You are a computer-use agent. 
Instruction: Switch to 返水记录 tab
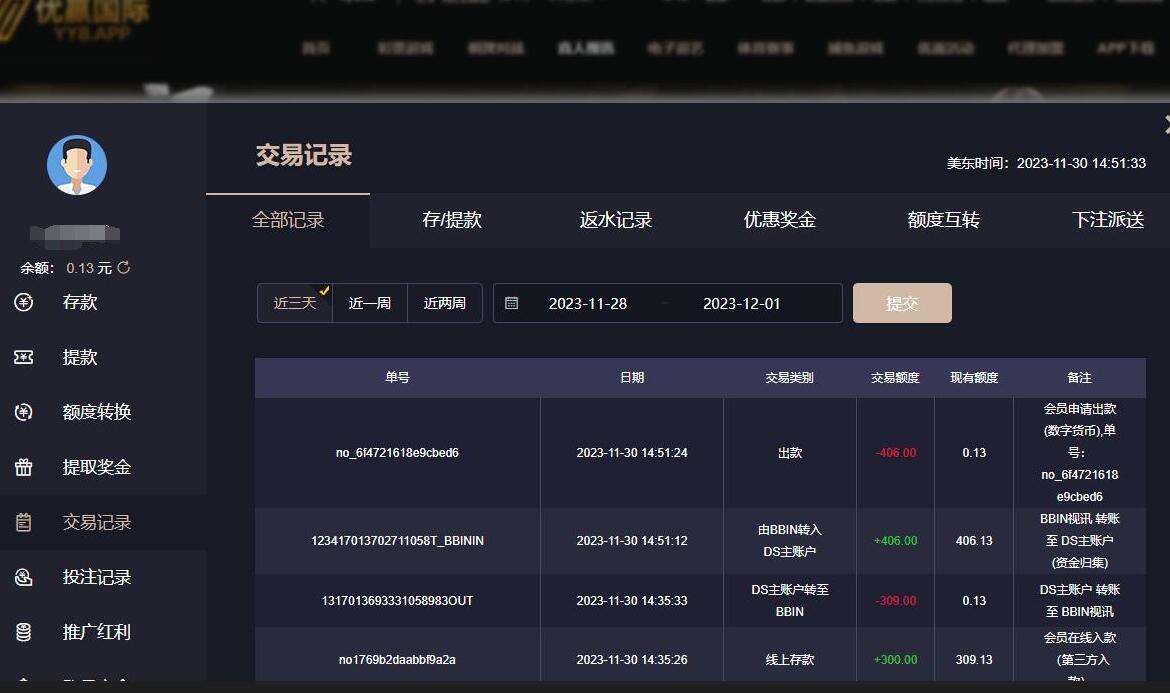[616, 220]
